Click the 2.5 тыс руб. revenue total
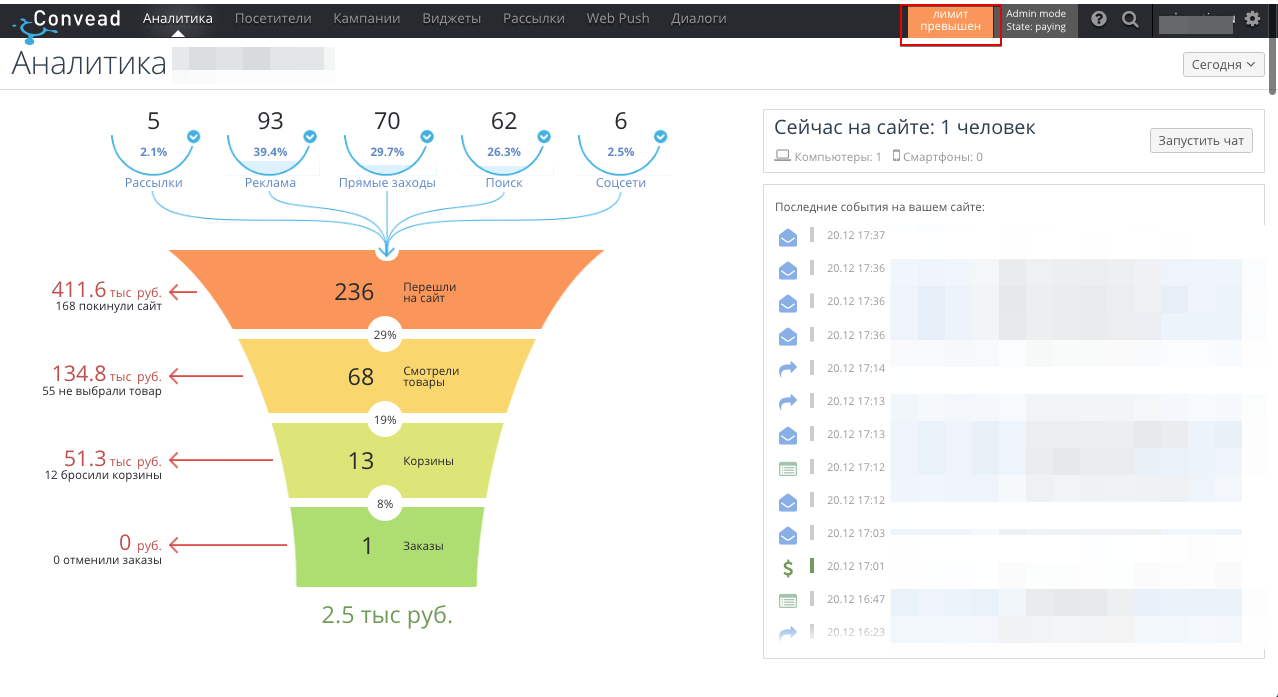Screen dimensions: 1278x697 387,615
